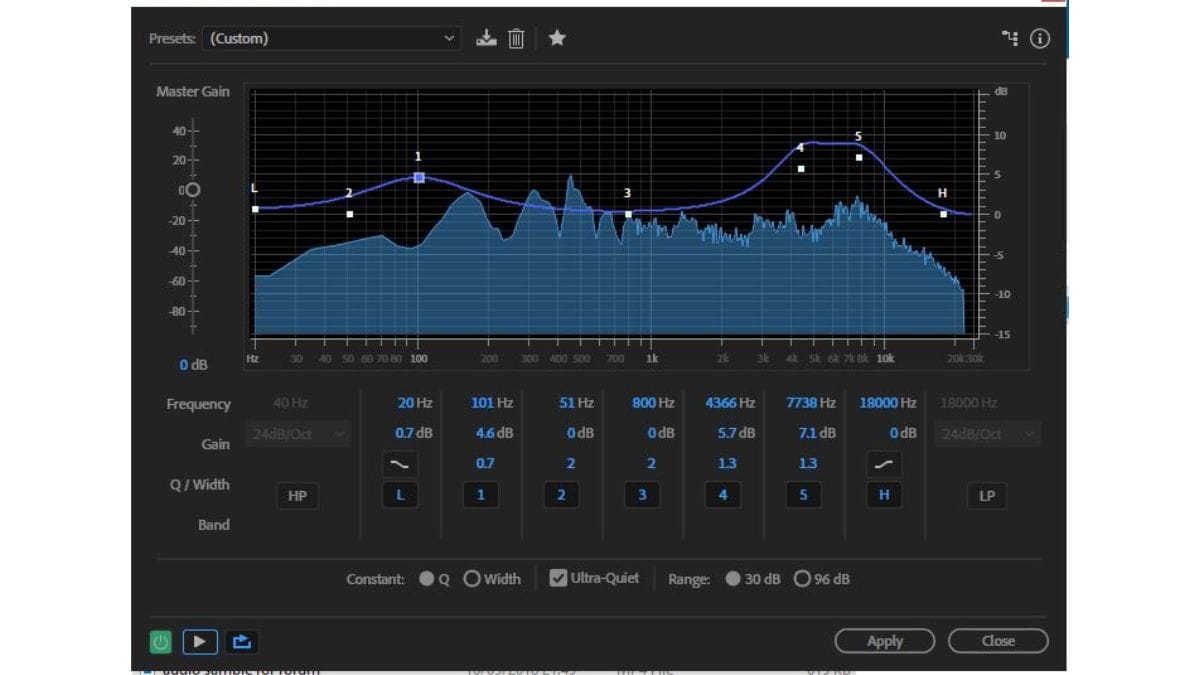Select control point 5 on EQ curve
The height and width of the screenshot is (675, 1200).
(859, 157)
